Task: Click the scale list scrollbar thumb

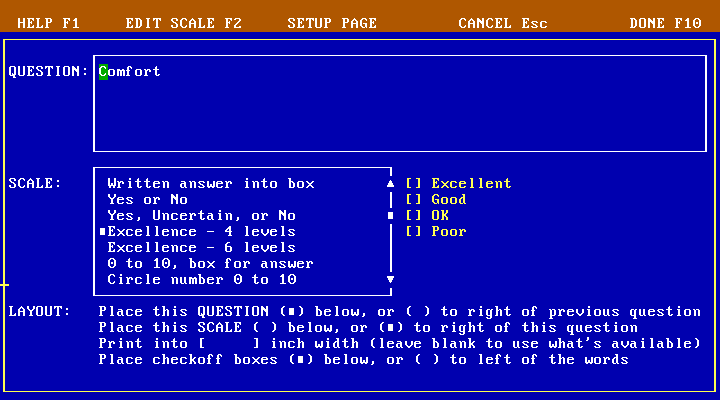Action: click(x=390, y=215)
